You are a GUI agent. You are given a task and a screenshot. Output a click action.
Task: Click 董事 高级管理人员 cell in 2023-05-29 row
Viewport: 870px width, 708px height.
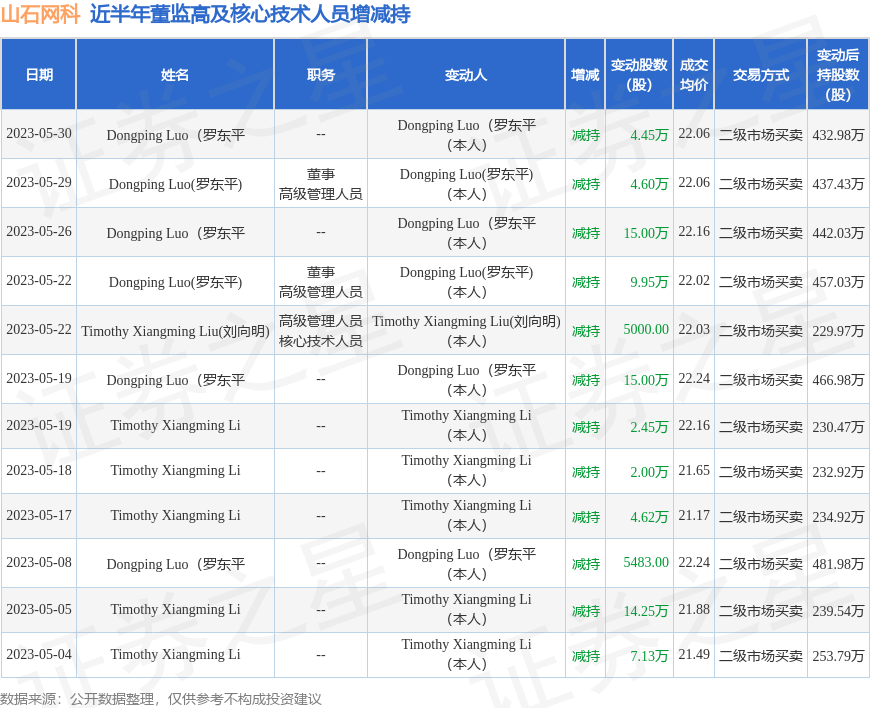(321, 184)
